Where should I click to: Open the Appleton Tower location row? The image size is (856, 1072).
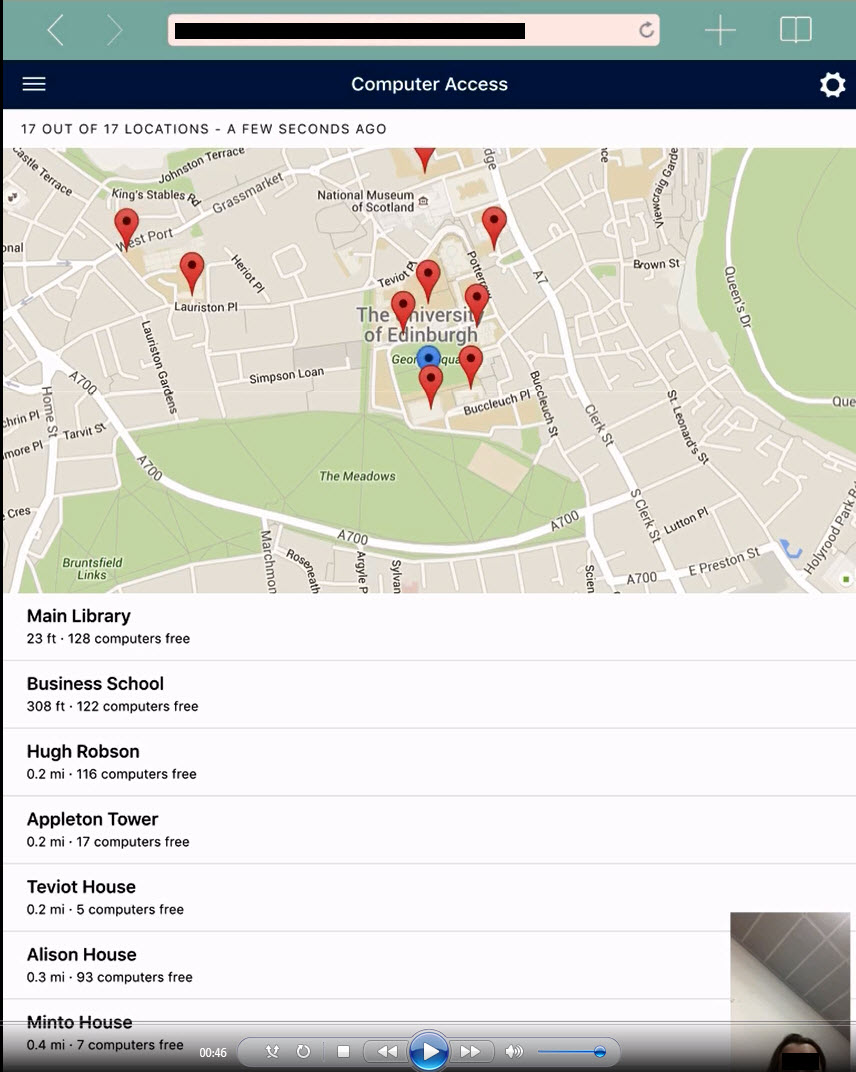(429, 829)
